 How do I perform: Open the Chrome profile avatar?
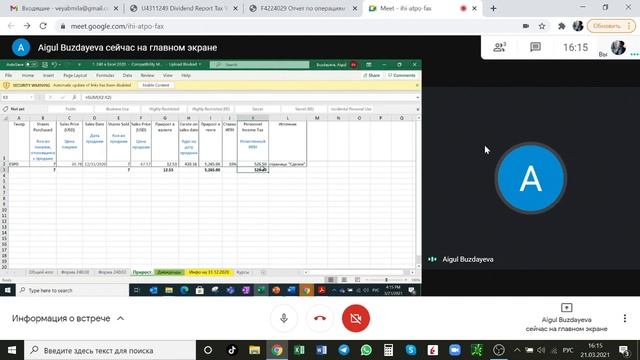tap(578, 26)
